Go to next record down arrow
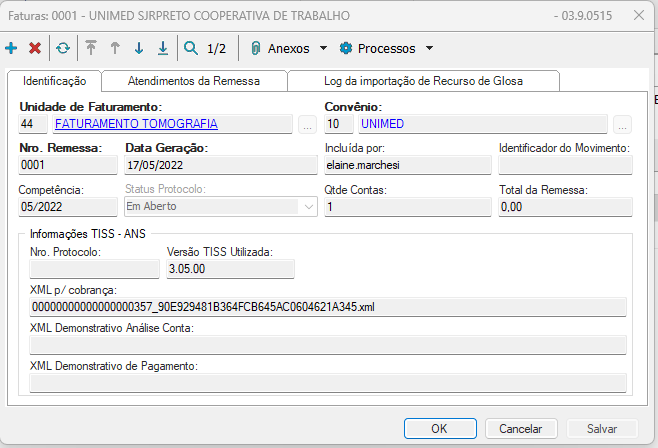The height and width of the screenshot is (448, 658). (139, 48)
